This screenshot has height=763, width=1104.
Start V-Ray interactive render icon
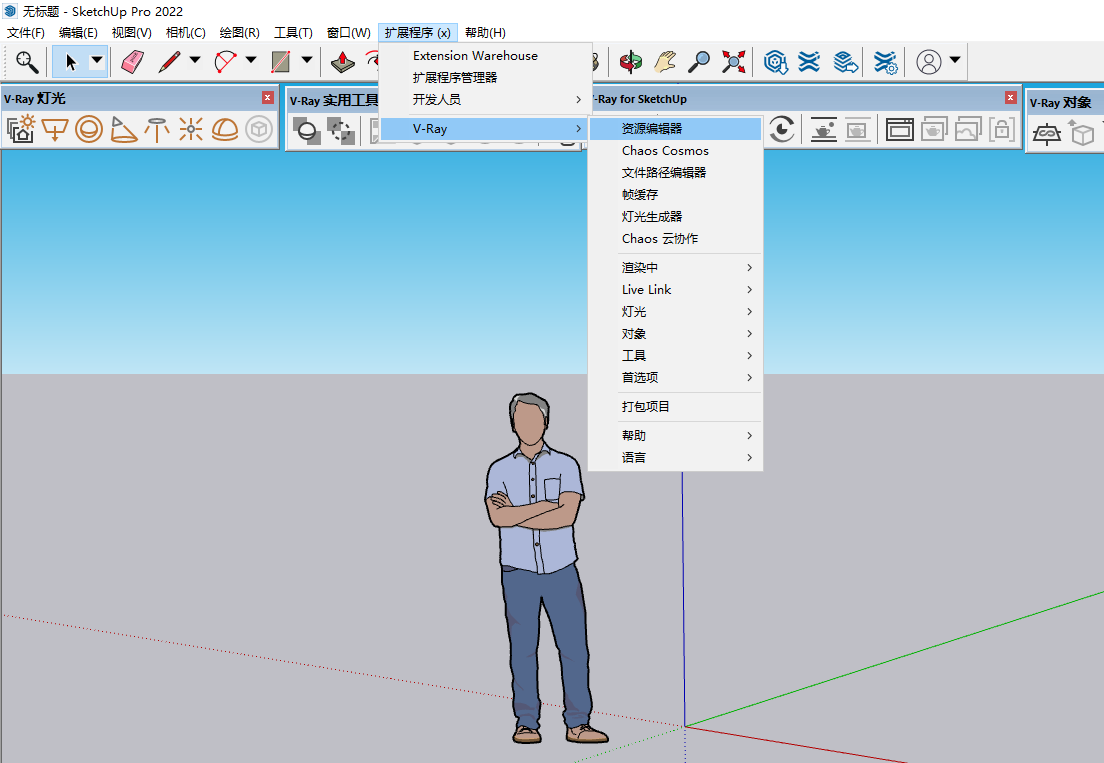[782, 129]
